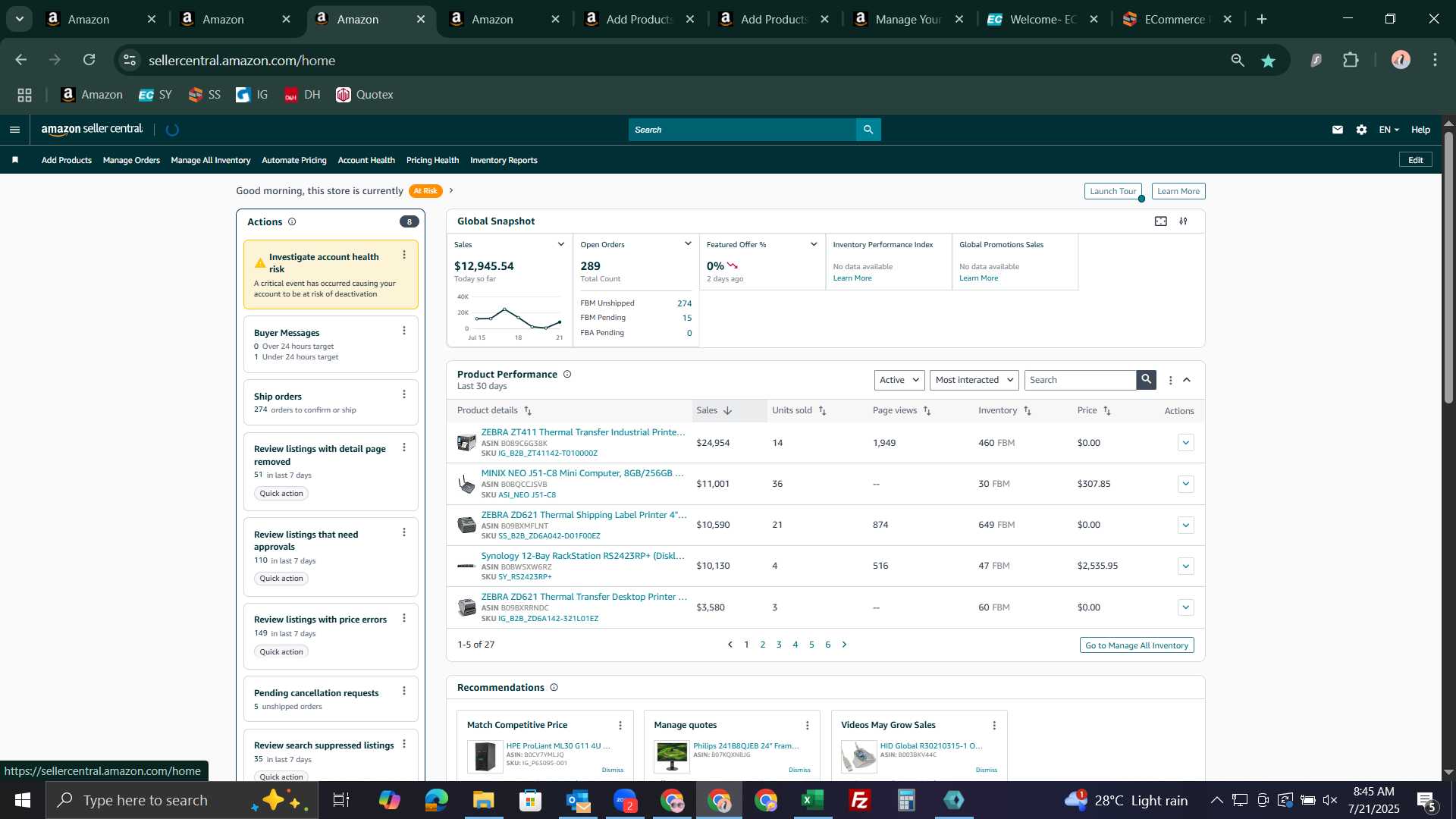Open Add Products in favorites bar

click(67, 160)
